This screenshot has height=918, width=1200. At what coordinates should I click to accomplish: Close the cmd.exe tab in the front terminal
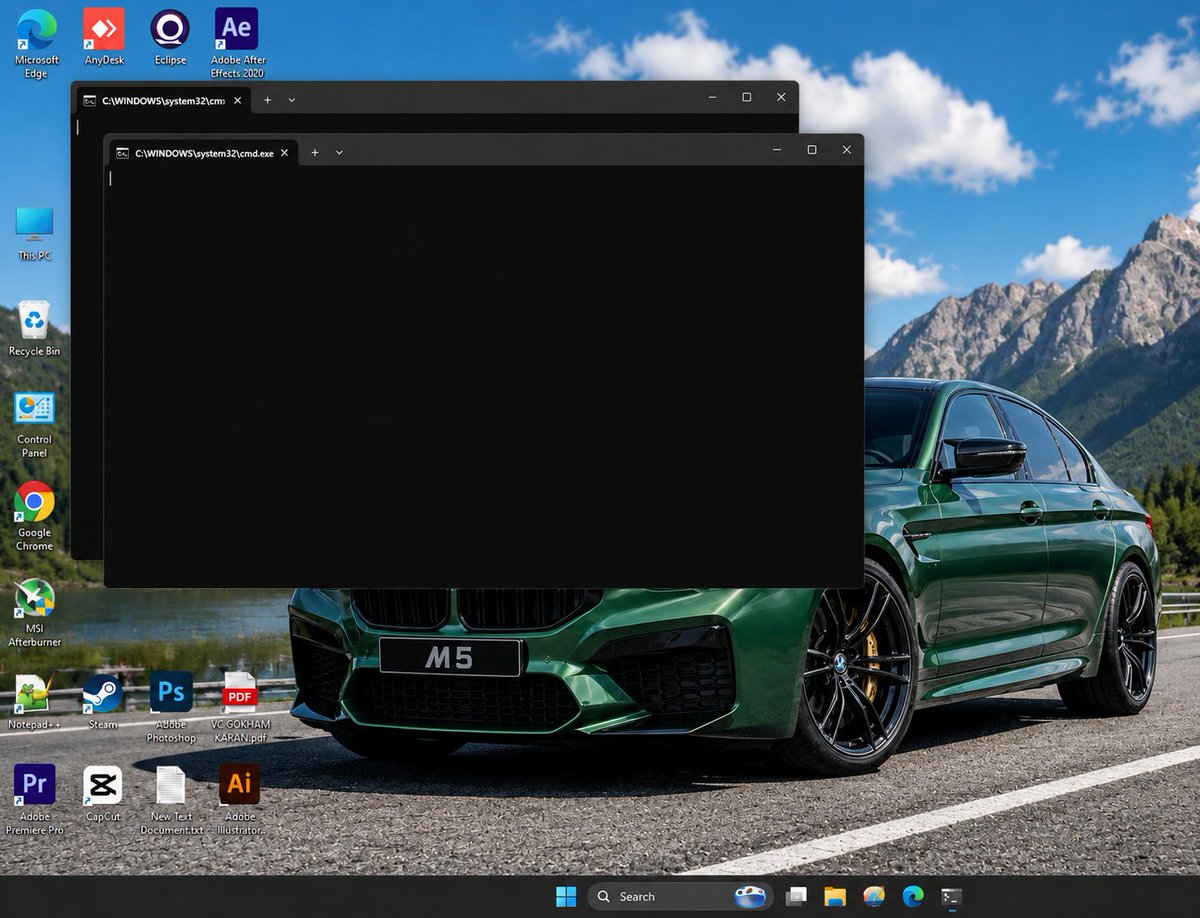[284, 153]
